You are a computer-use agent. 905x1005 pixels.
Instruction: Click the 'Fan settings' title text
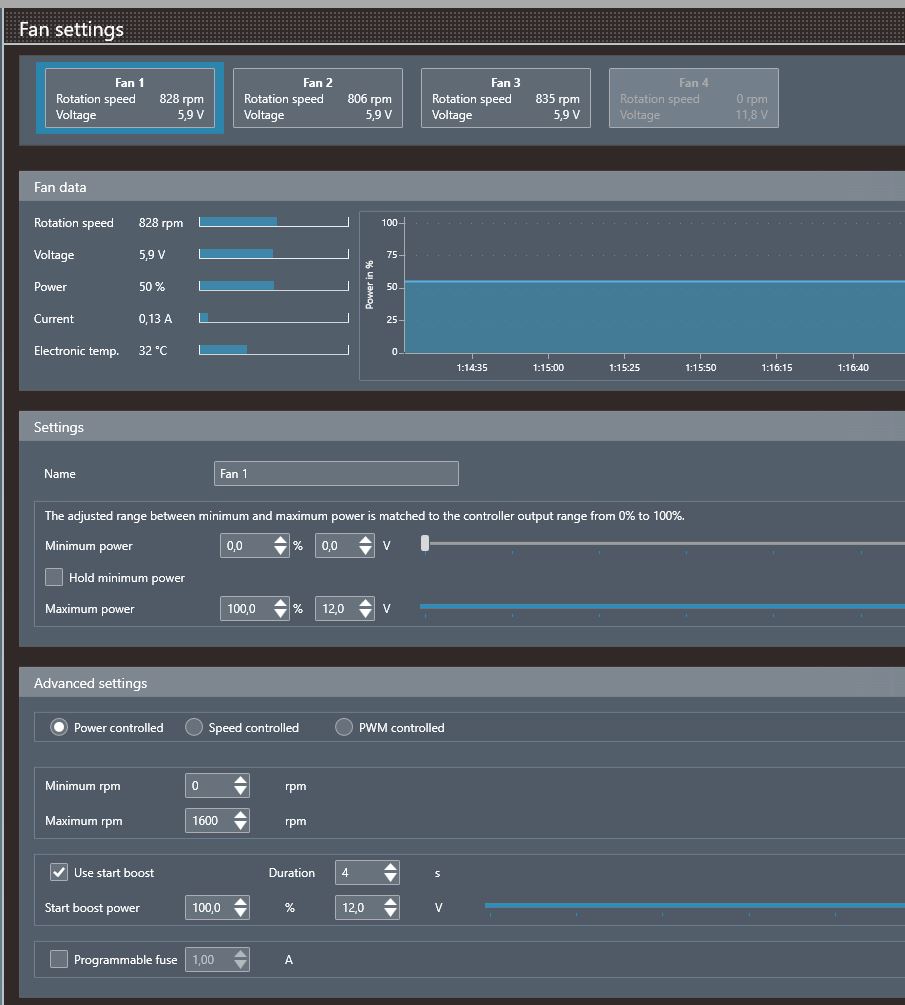click(x=71, y=29)
